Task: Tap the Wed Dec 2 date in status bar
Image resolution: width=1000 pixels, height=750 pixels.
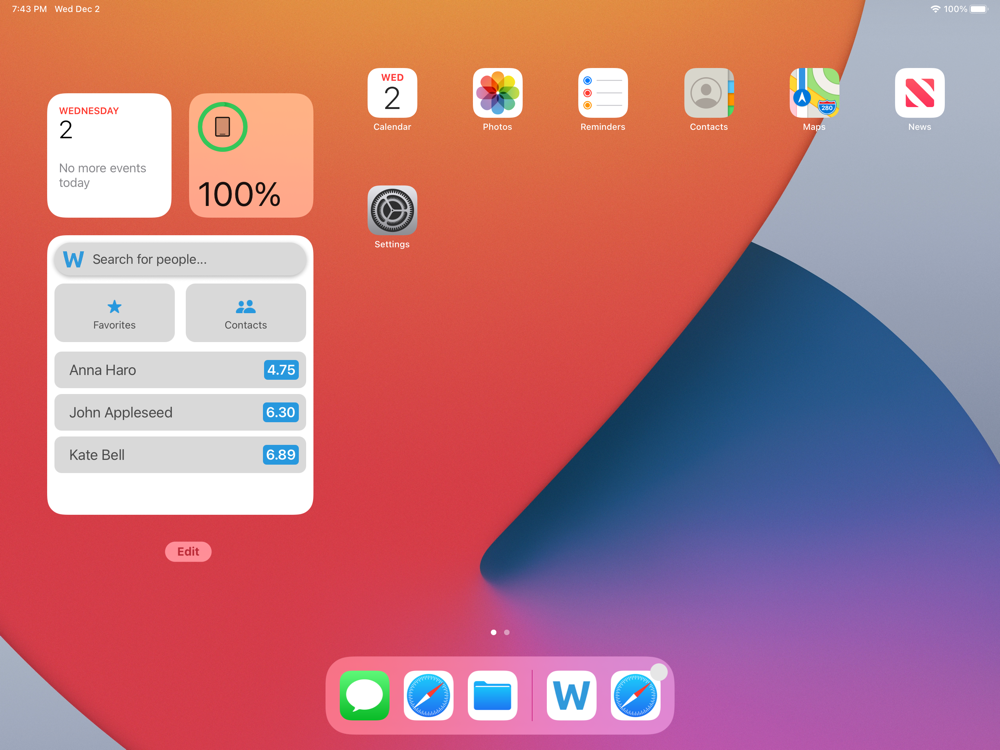Action: coord(77,9)
